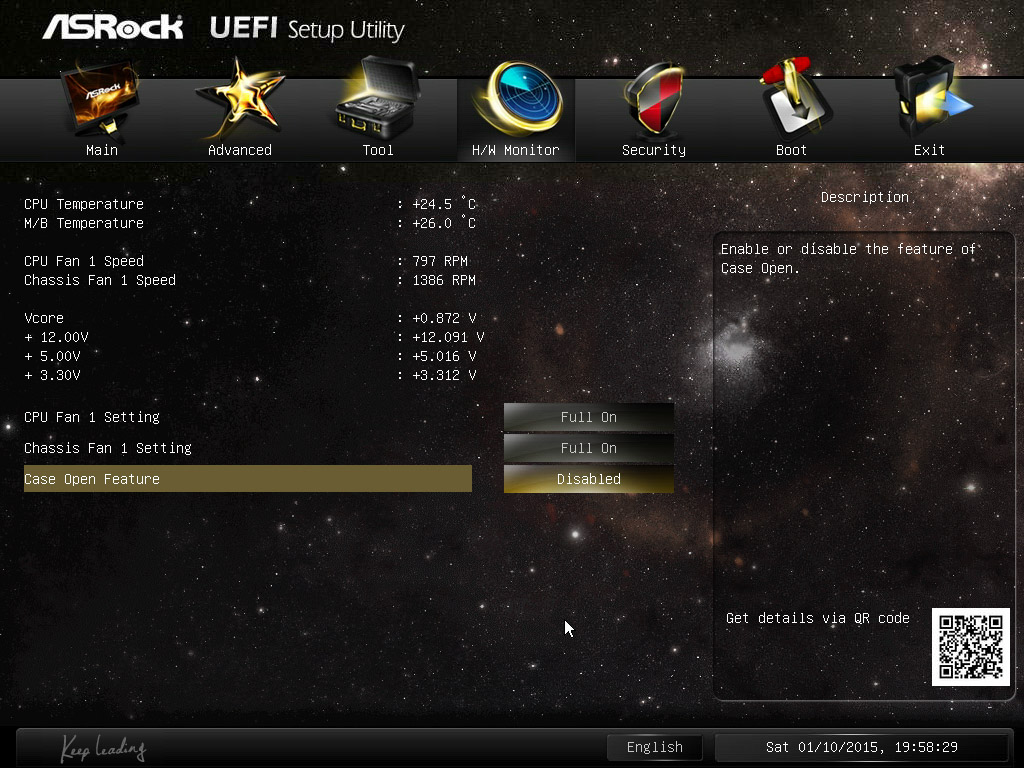Click the English language button
This screenshot has height=768, width=1024.
(x=654, y=747)
